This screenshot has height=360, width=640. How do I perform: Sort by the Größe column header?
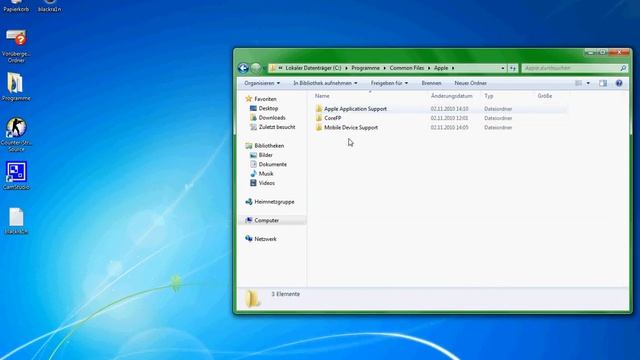point(544,96)
